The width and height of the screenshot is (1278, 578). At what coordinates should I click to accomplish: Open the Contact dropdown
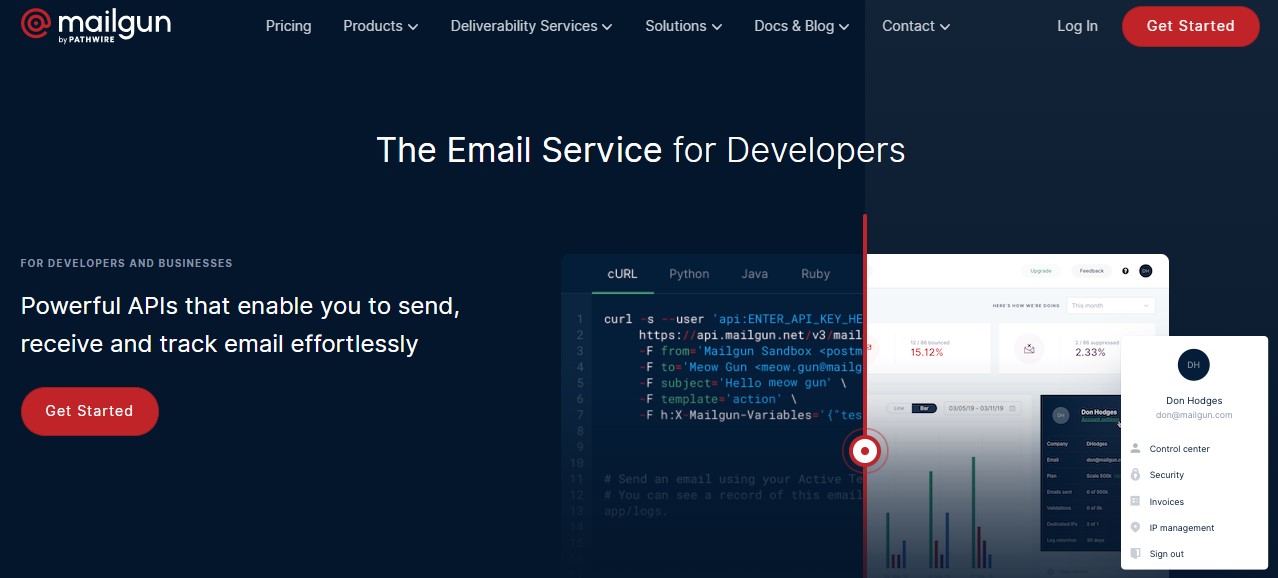pos(916,26)
